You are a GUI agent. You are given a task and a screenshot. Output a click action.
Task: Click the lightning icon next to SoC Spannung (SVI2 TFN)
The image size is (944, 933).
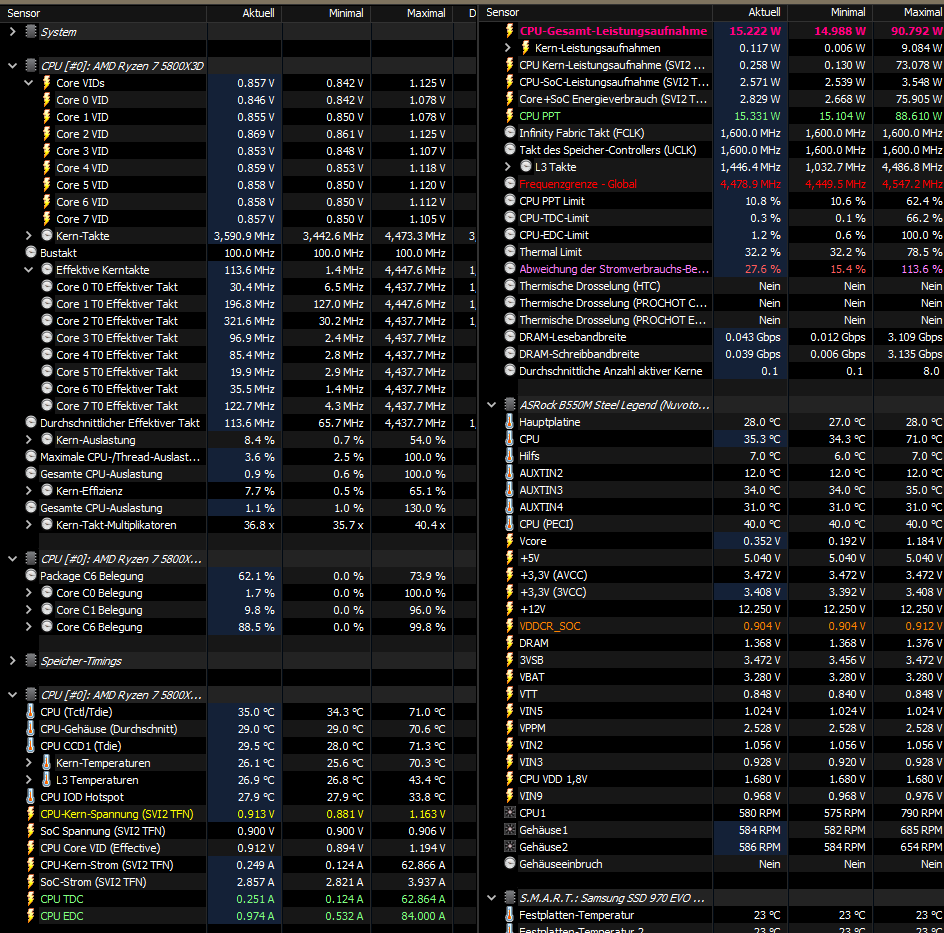click(x=30, y=831)
